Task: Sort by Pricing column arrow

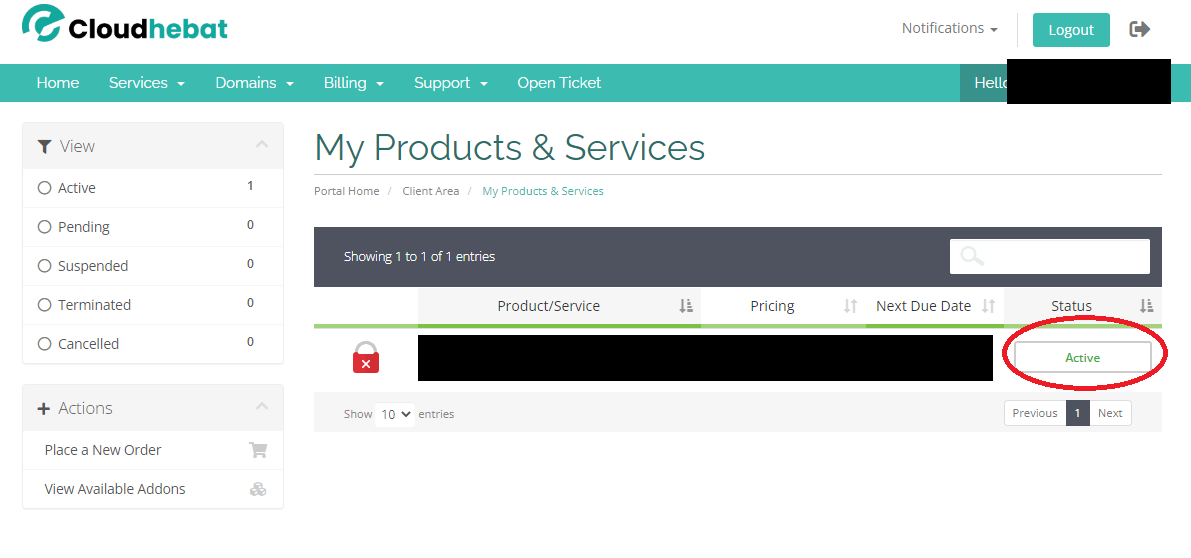Action: point(850,306)
